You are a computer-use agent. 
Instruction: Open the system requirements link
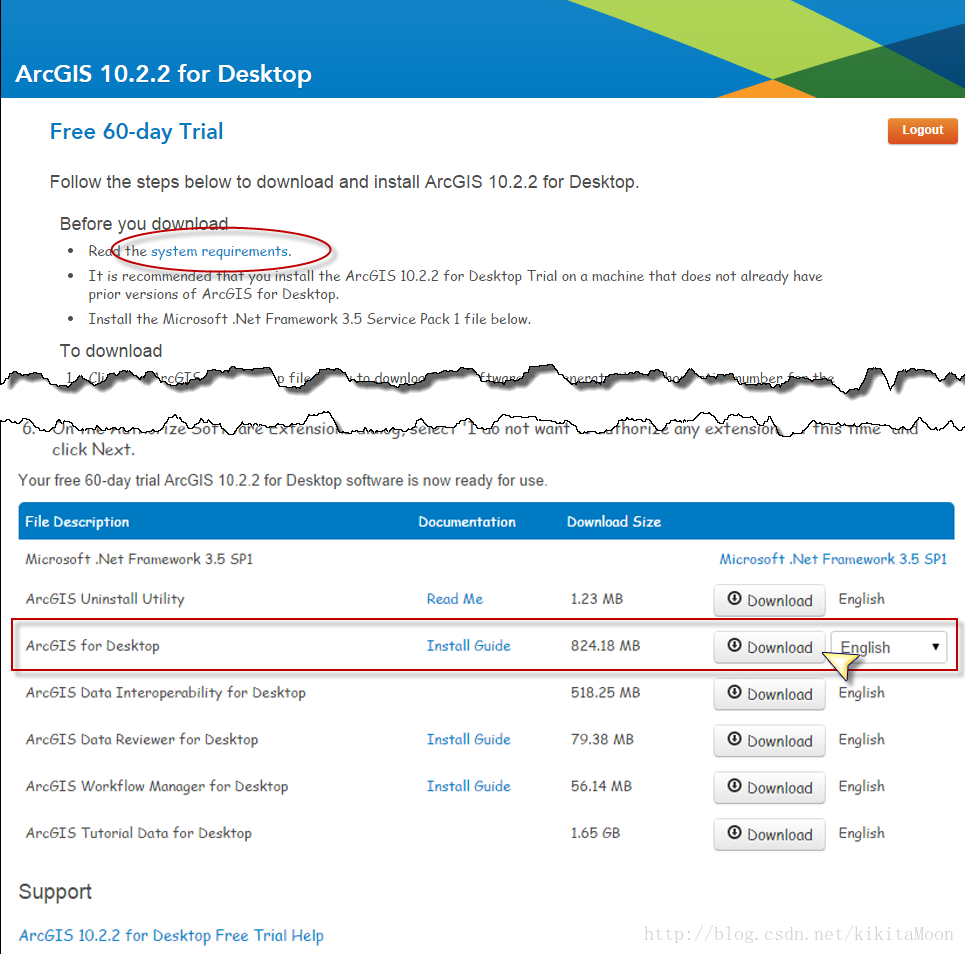click(220, 251)
